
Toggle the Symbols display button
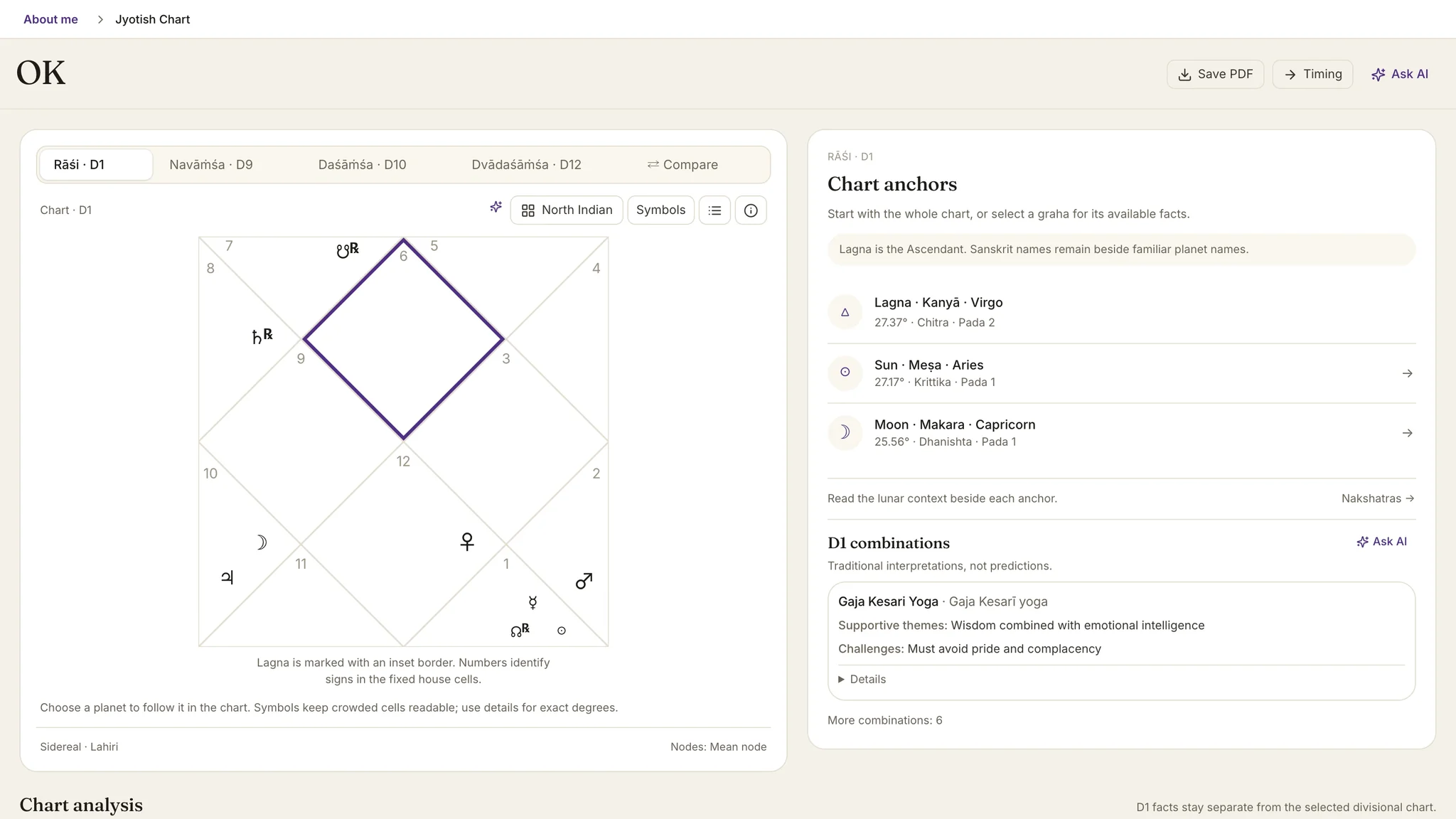[x=660, y=210]
